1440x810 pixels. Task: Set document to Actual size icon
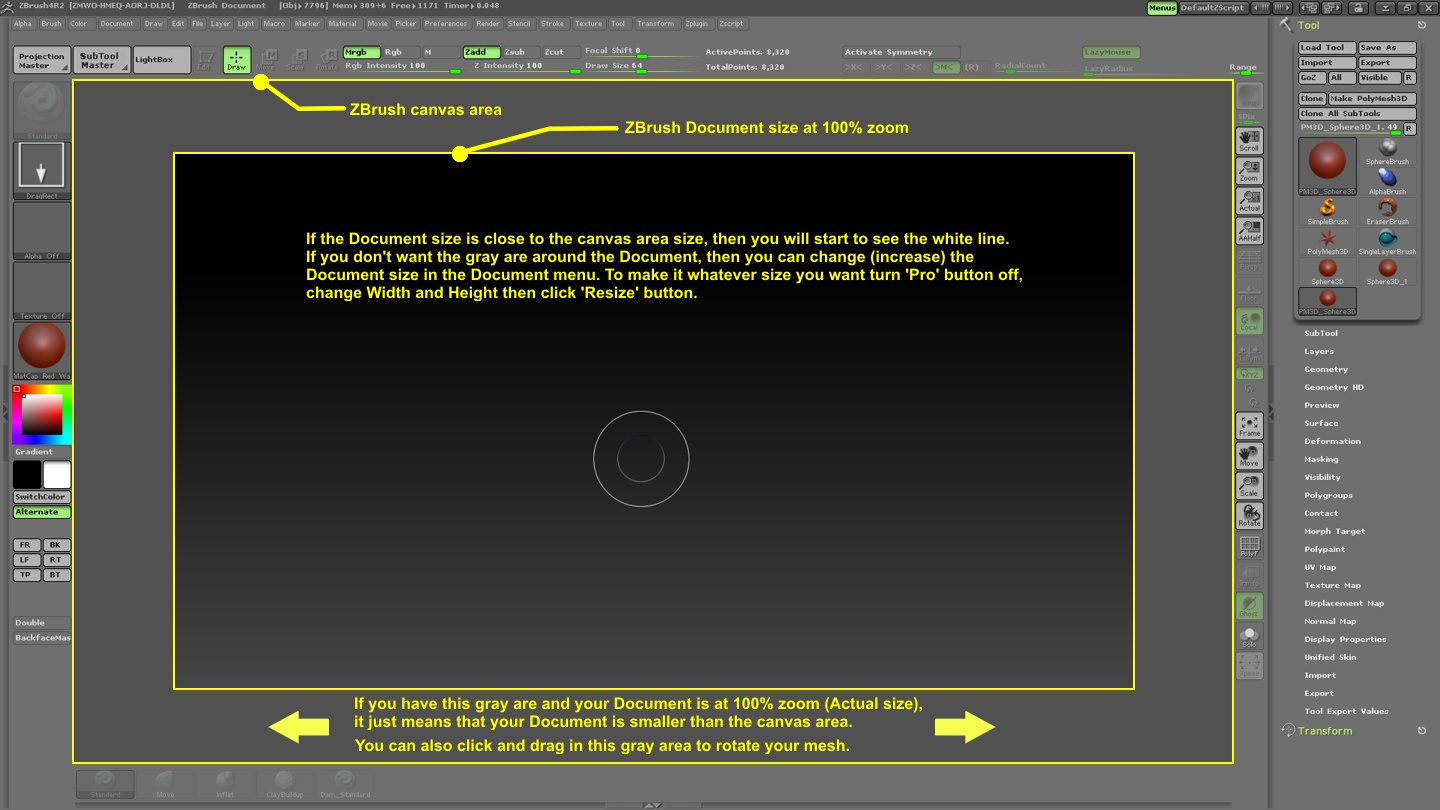(1250, 201)
